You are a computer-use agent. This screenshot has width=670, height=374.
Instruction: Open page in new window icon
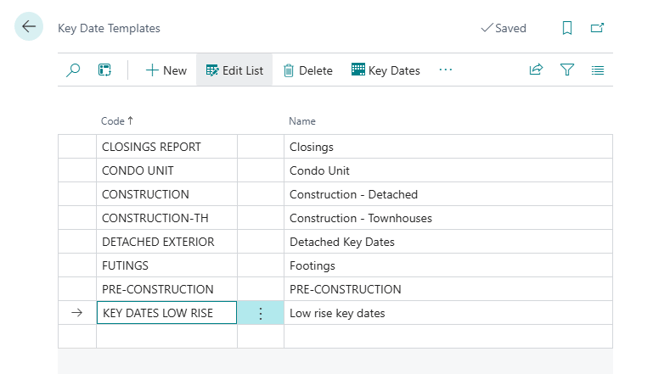(597, 28)
